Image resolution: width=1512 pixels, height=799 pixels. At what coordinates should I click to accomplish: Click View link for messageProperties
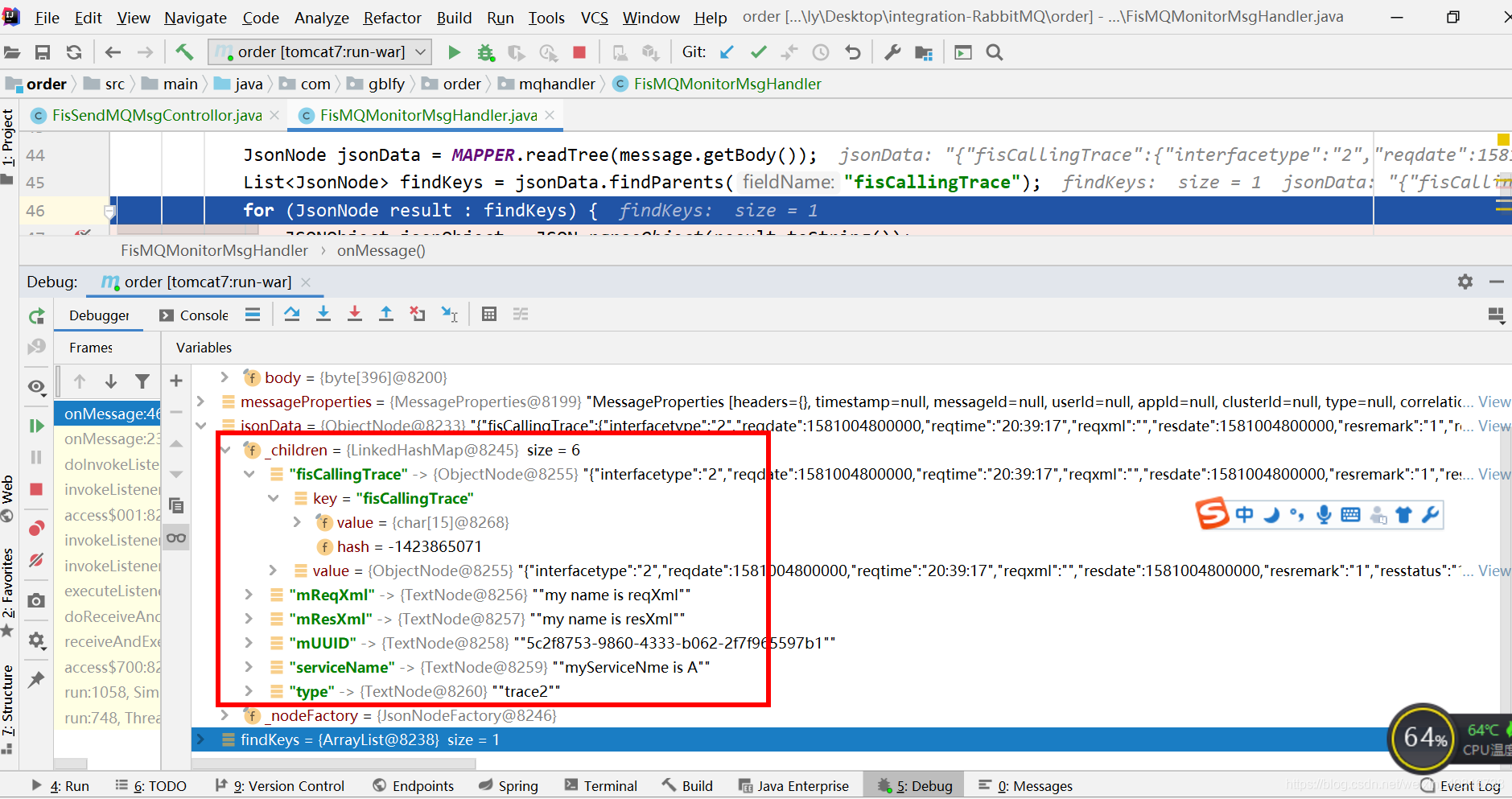(1494, 402)
